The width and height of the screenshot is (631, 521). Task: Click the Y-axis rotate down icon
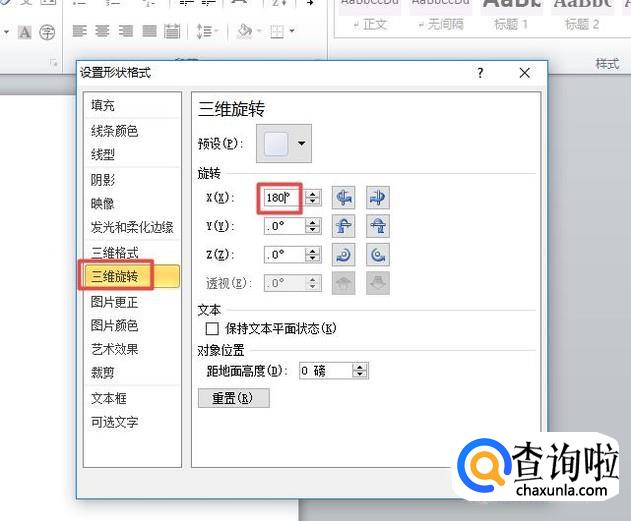[377, 226]
